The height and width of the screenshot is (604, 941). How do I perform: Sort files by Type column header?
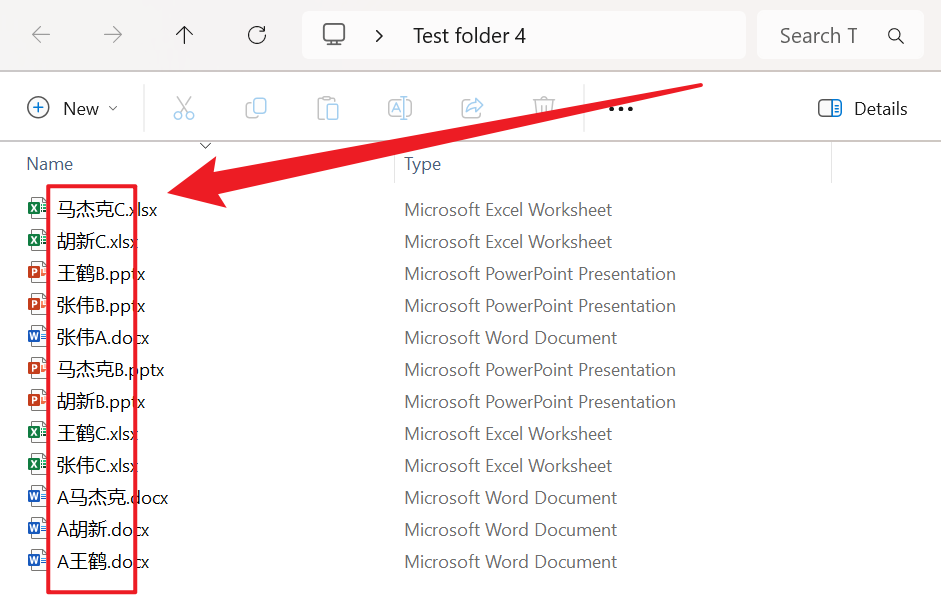[x=423, y=164]
